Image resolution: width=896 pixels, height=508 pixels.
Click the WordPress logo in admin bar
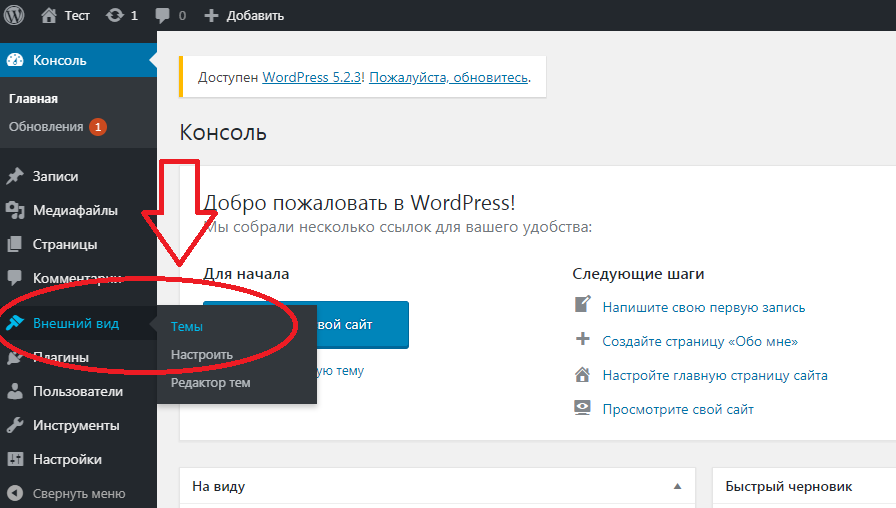(14, 15)
